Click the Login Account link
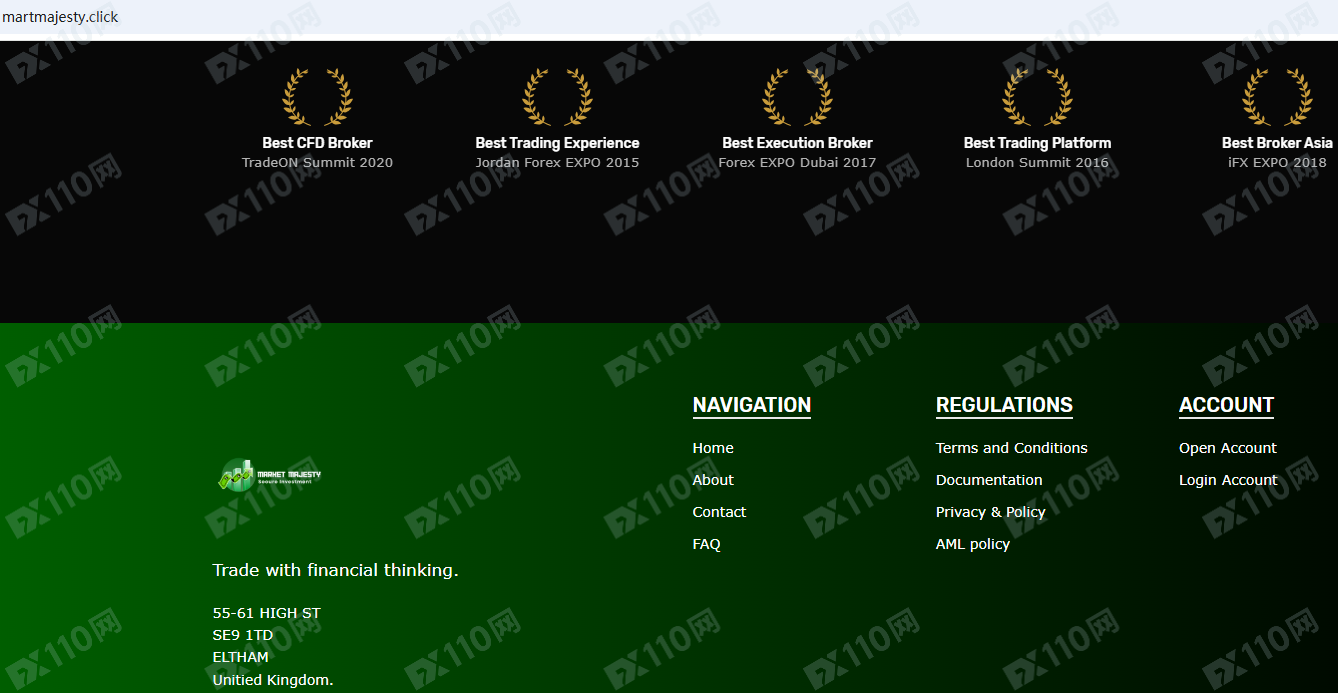The height and width of the screenshot is (693, 1338). click(x=1227, y=480)
